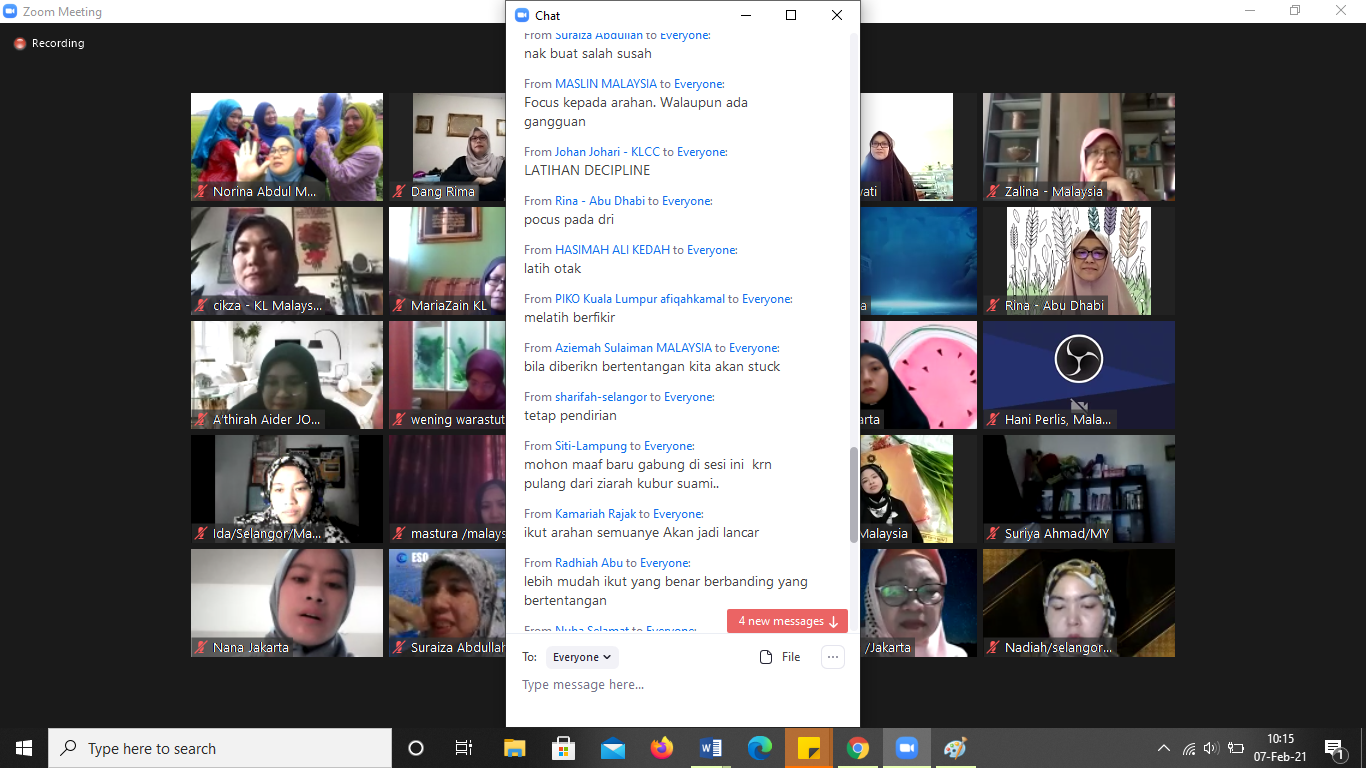Launch Microsoft Word from the taskbar
Image resolution: width=1366 pixels, height=768 pixels.
tap(711, 748)
